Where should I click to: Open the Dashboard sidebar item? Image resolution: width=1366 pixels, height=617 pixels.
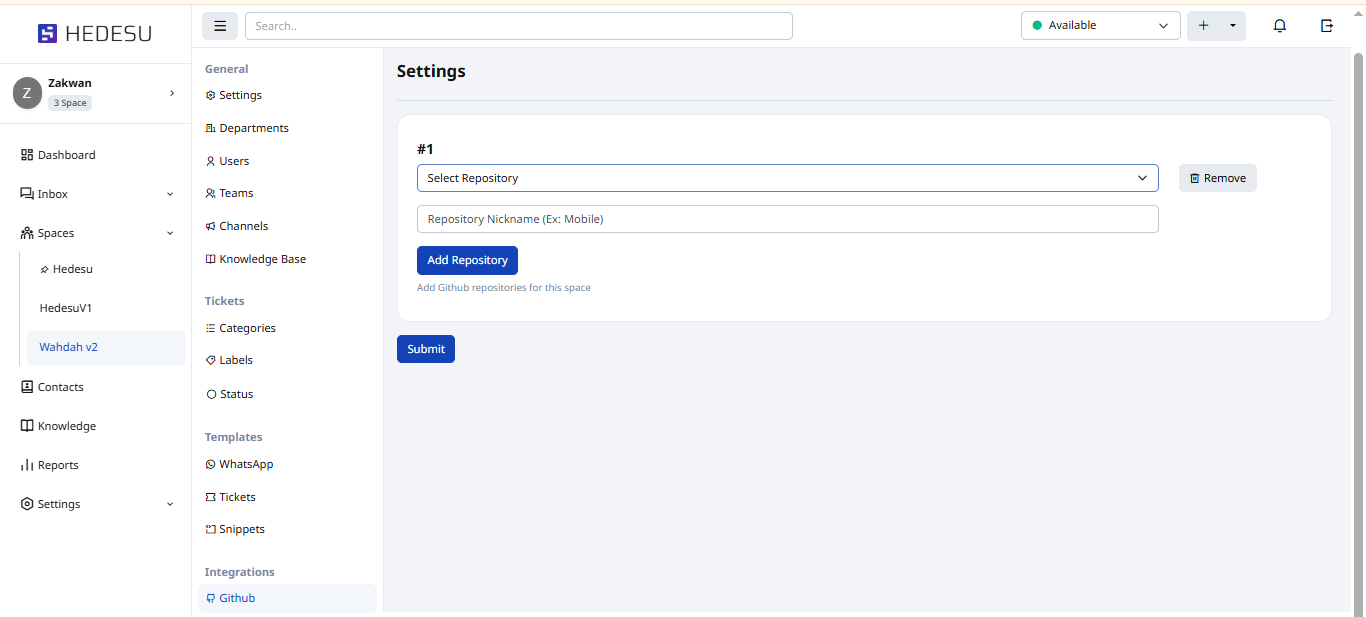(66, 155)
